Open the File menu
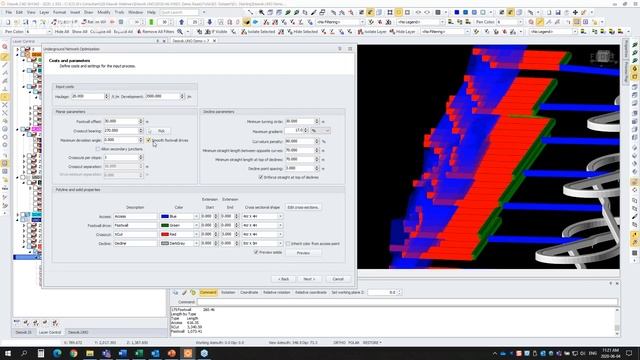 [9, 13]
